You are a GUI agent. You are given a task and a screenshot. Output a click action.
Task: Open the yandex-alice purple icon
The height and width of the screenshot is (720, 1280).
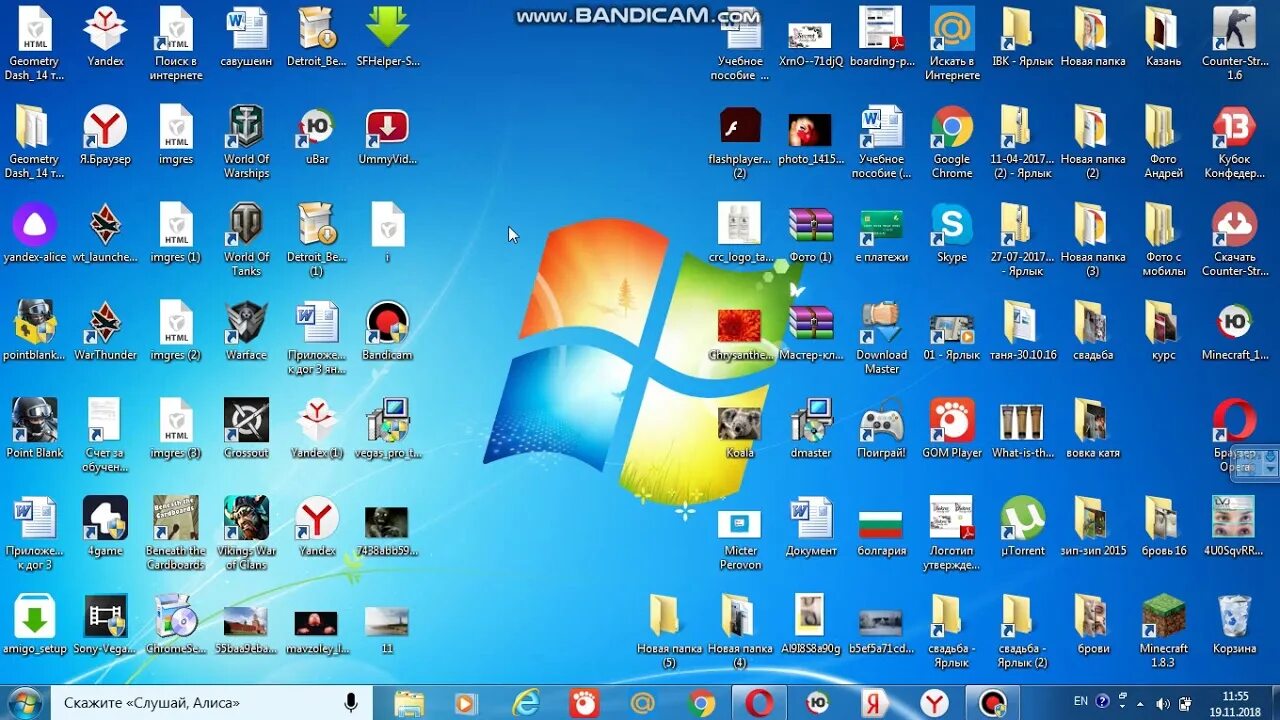(x=35, y=233)
